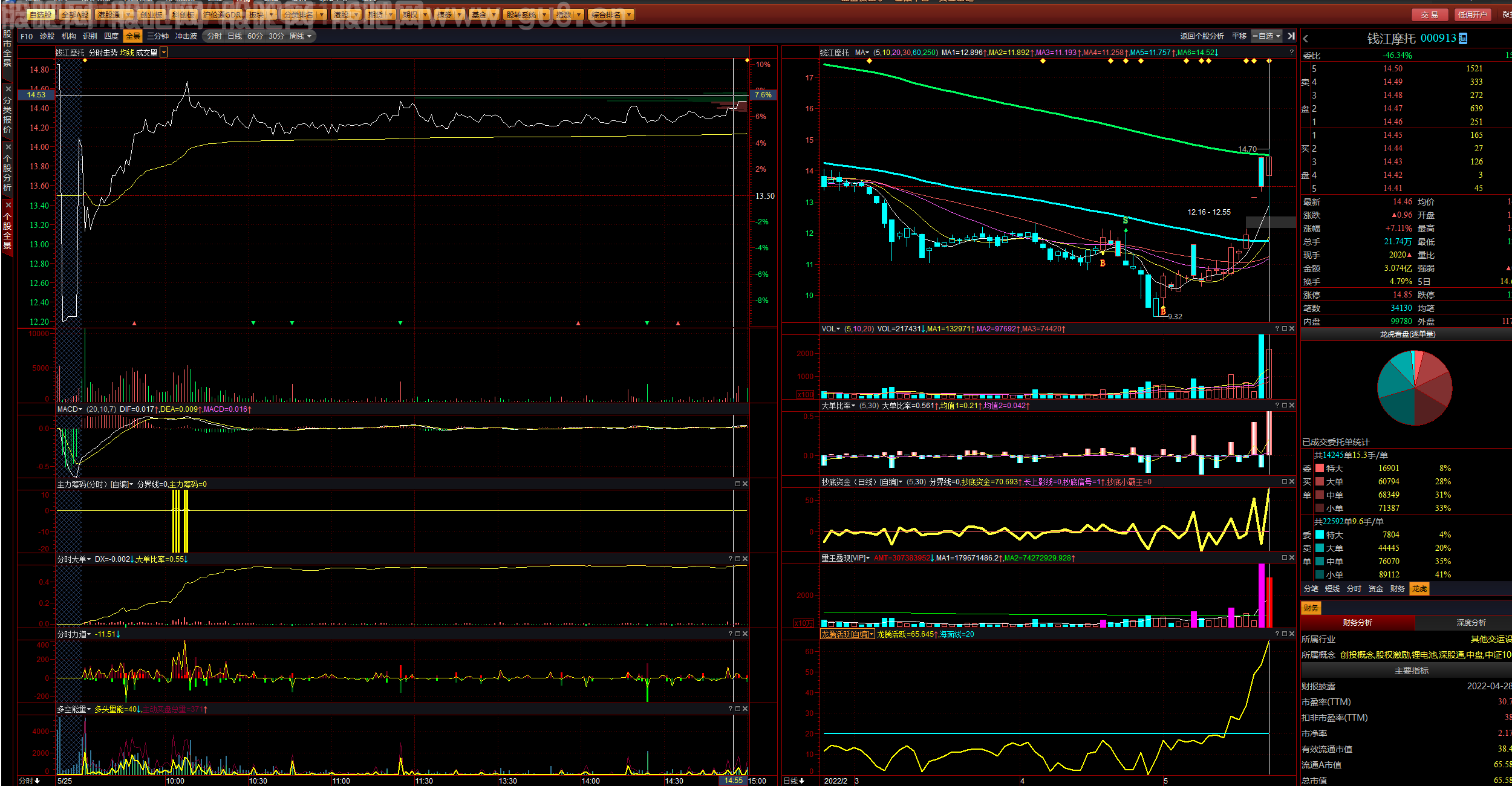Switch to the 龙虎 tab
Image resolution: width=1512 pixels, height=786 pixels.
pyautogui.click(x=1419, y=589)
